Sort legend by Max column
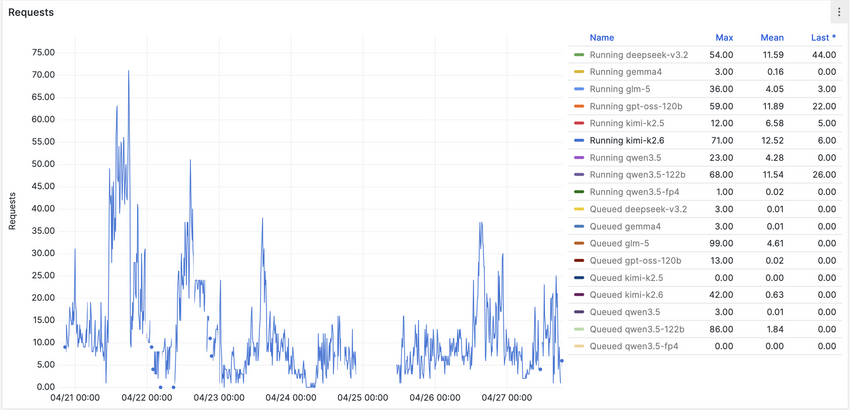850x410 pixels. (723, 38)
